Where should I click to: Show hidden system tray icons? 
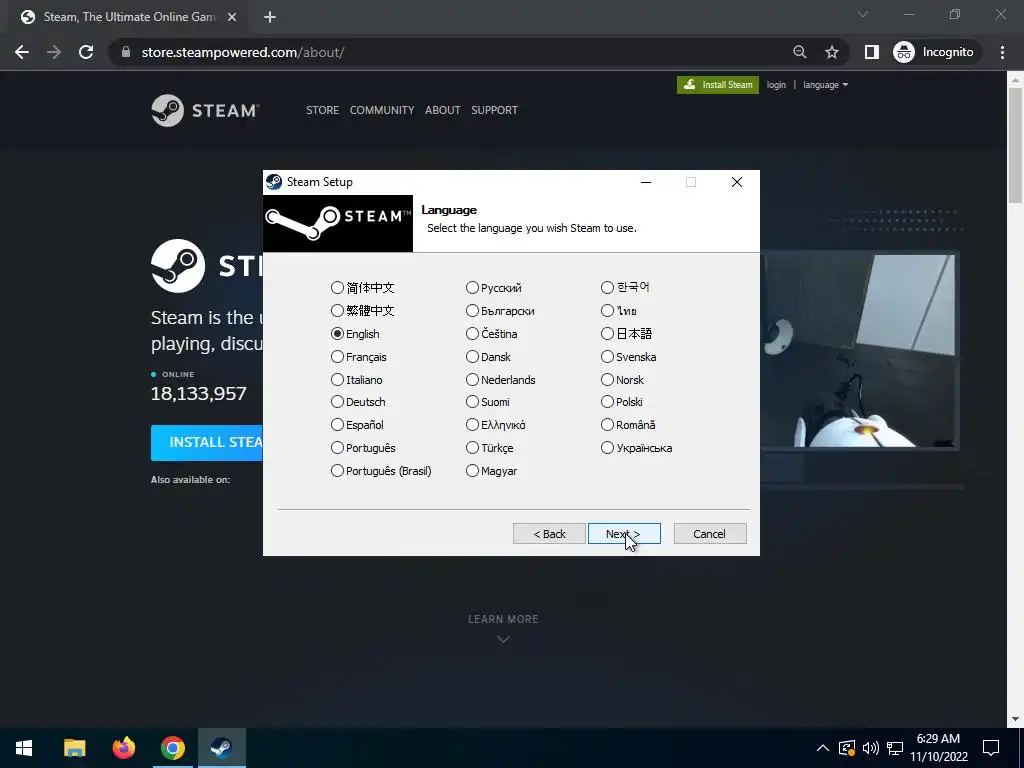[823, 748]
